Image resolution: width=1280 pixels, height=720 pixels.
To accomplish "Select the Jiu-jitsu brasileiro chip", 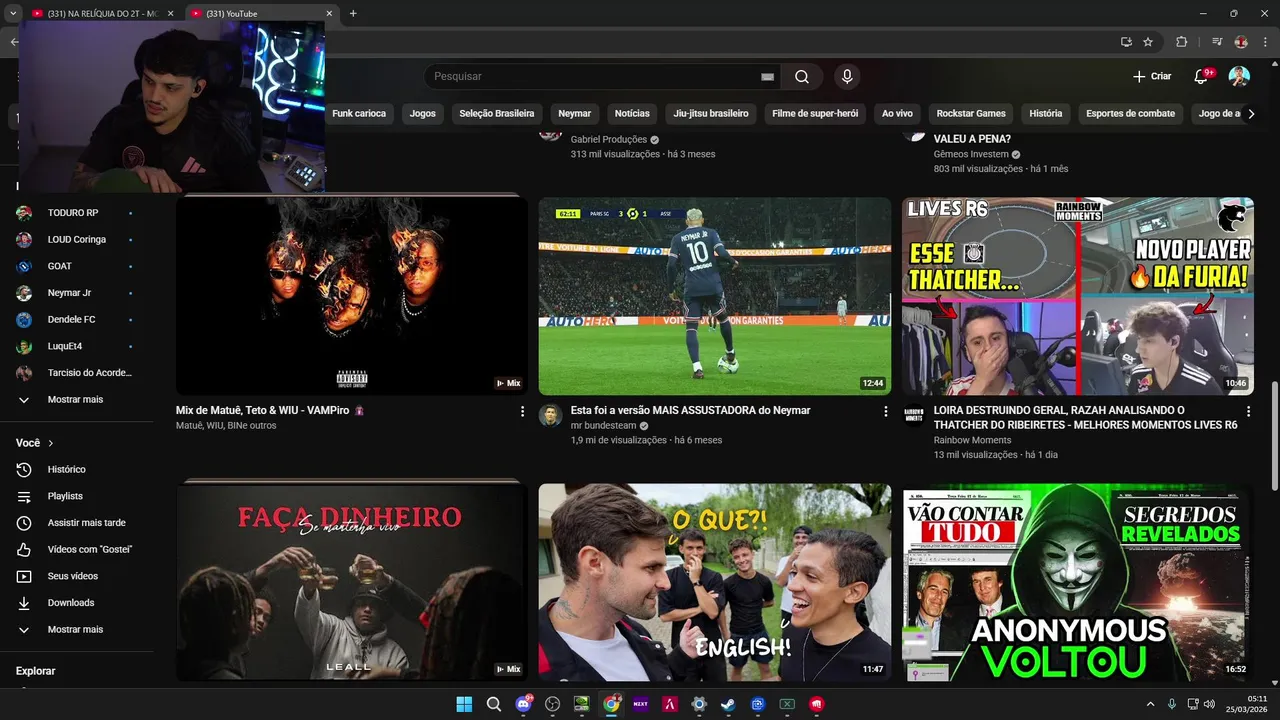I will (x=711, y=113).
